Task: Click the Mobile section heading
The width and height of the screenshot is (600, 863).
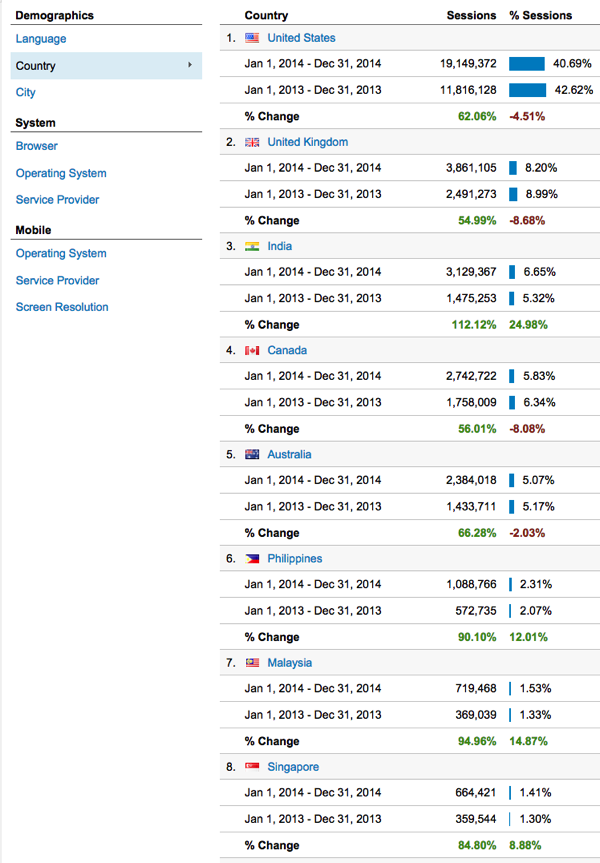Action: tap(33, 230)
